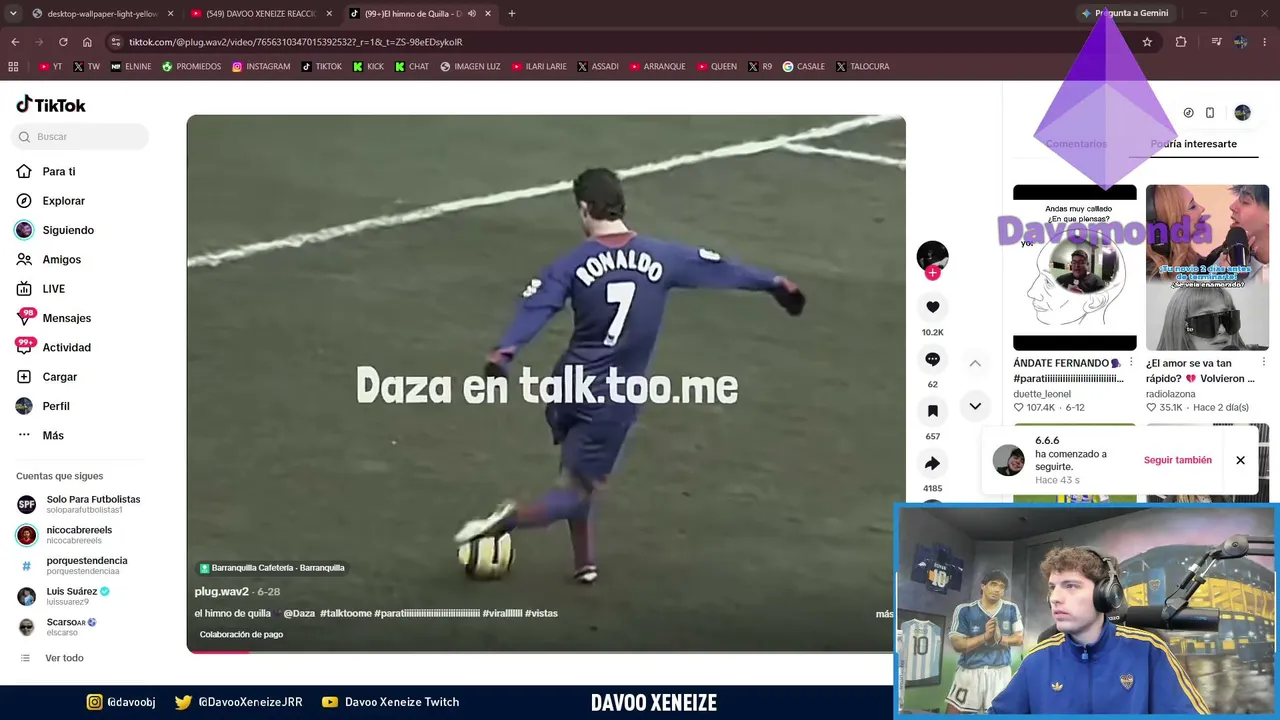The width and height of the screenshot is (1280, 720).
Task: Focus the Buscar search field
Action: tap(81, 136)
